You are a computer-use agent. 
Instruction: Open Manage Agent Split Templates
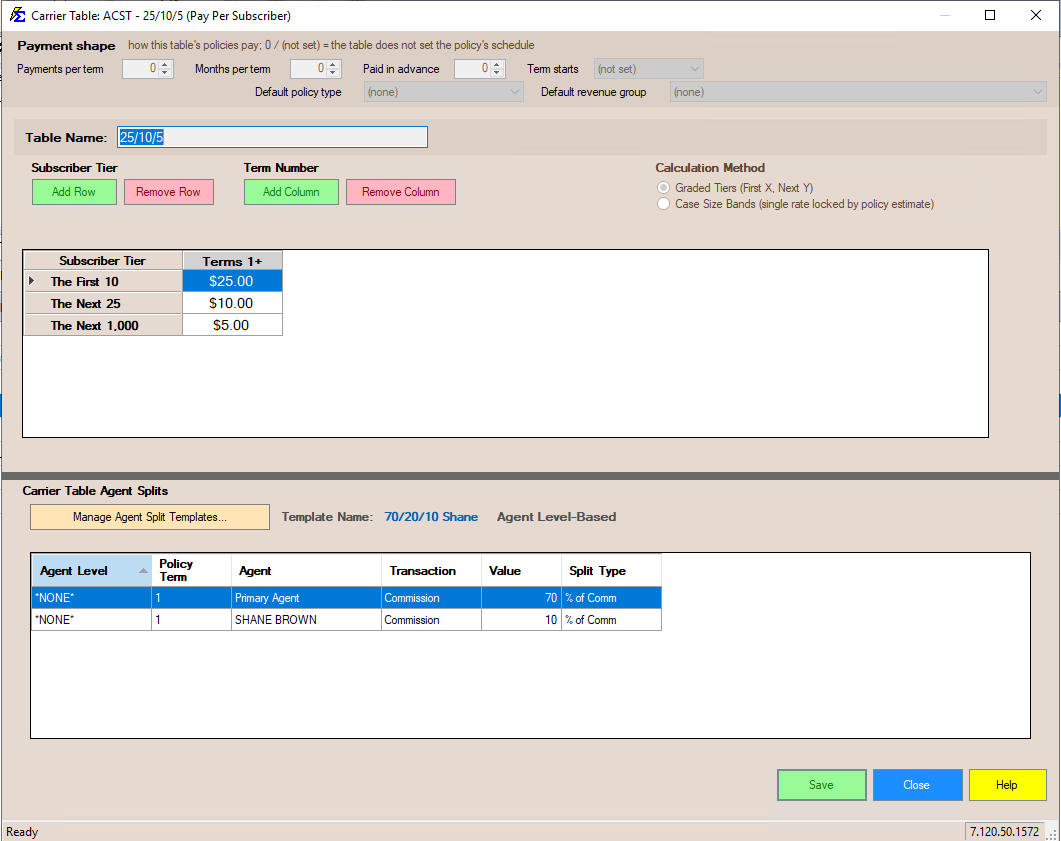[150, 517]
